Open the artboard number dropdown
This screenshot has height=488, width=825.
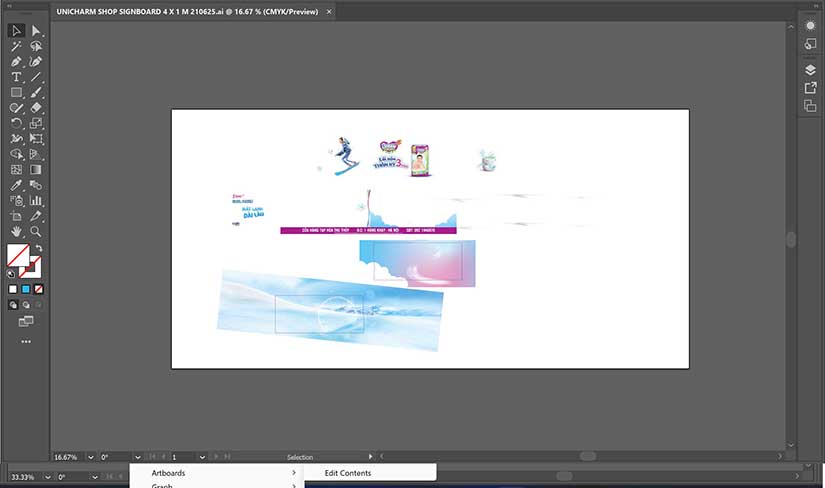(x=202, y=457)
